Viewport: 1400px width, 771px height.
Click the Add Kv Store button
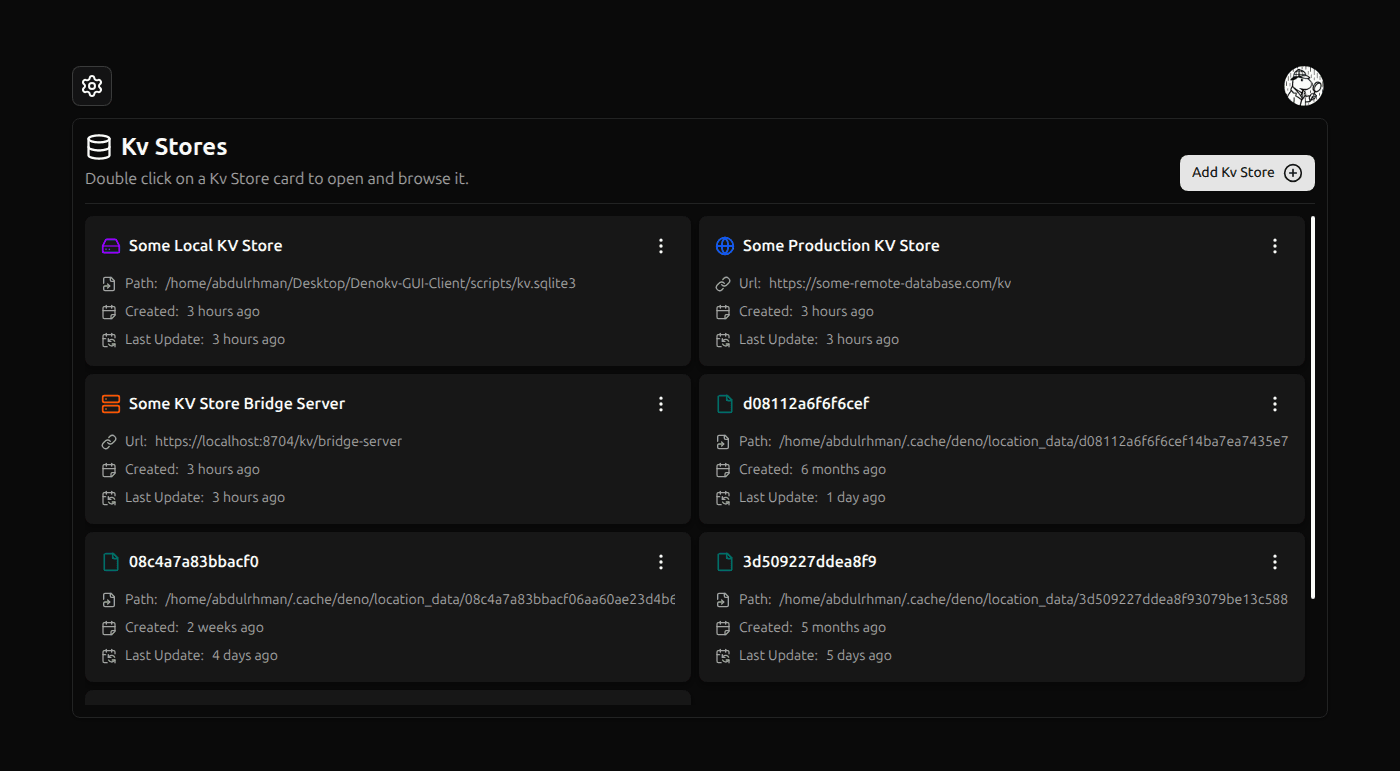click(x=1247, y=172)
